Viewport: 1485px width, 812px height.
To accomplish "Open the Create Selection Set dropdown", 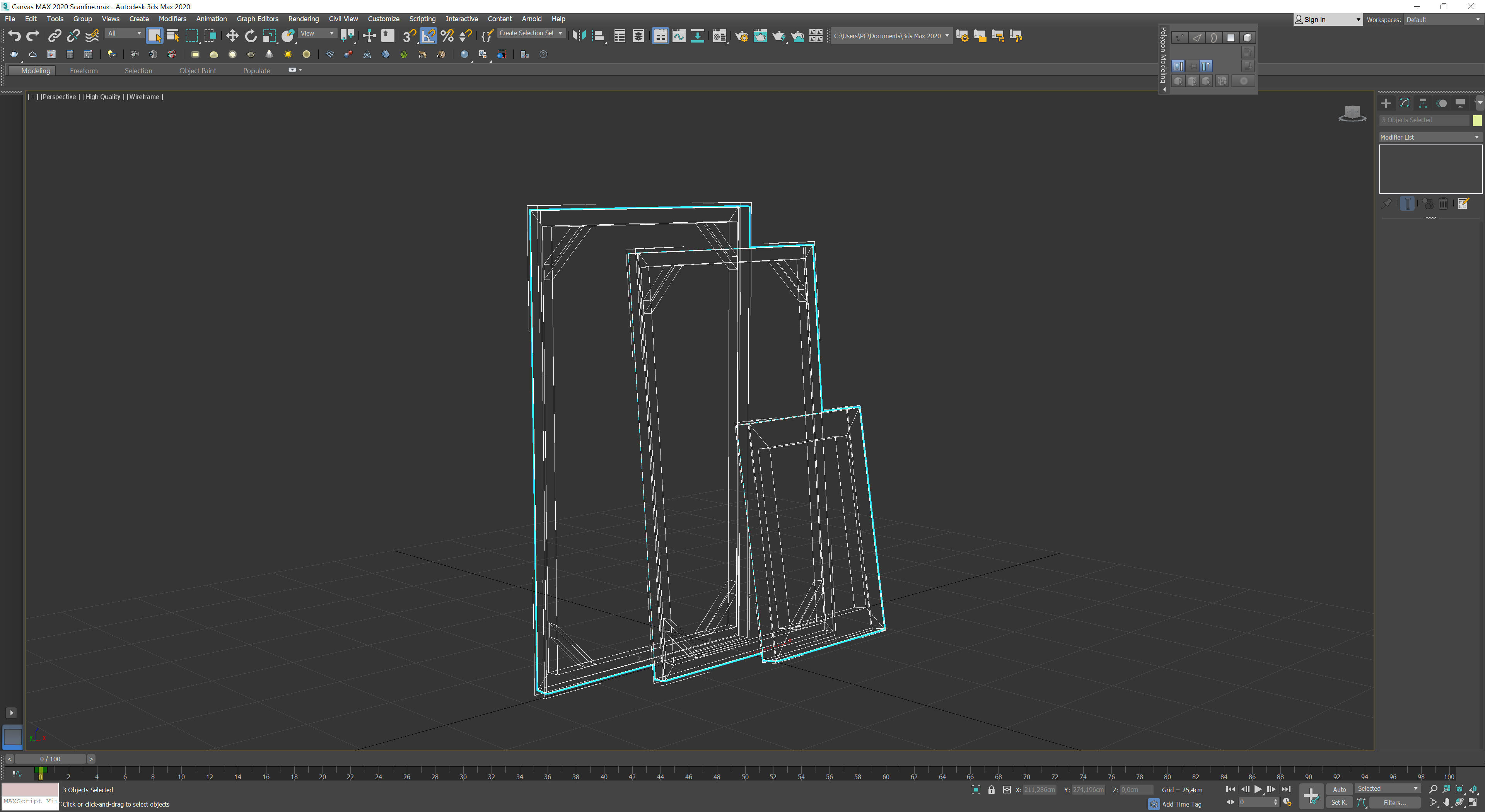I will [x=530, y=33].
